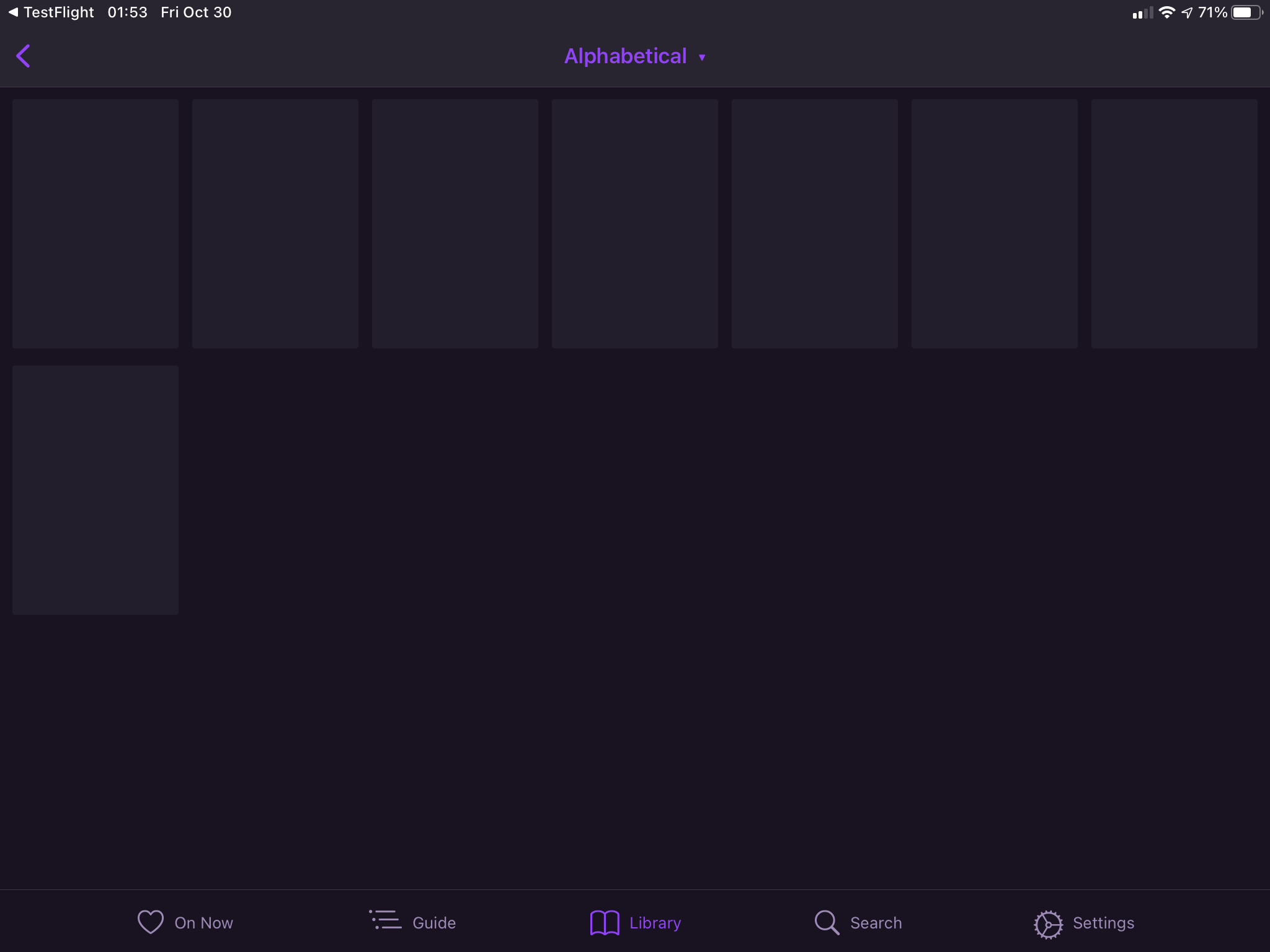
Task: Open second placeholder tile in top row
Action: tap(275, 224)
